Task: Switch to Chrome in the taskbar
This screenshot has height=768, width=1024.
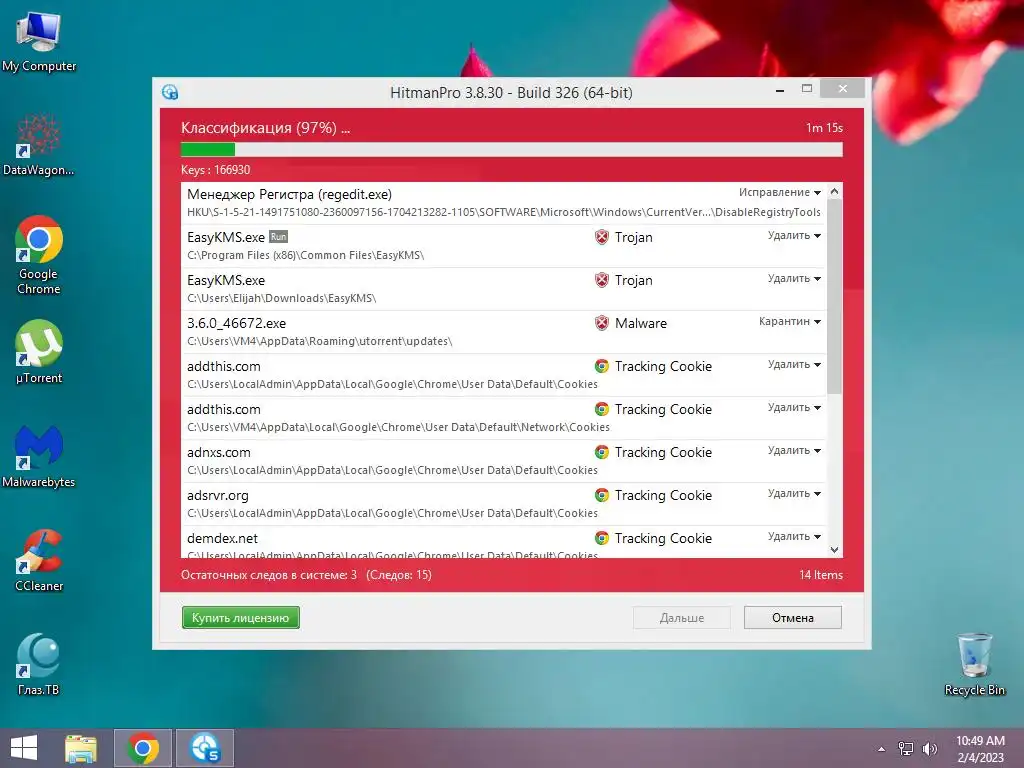Action: (x=143, y=748)
